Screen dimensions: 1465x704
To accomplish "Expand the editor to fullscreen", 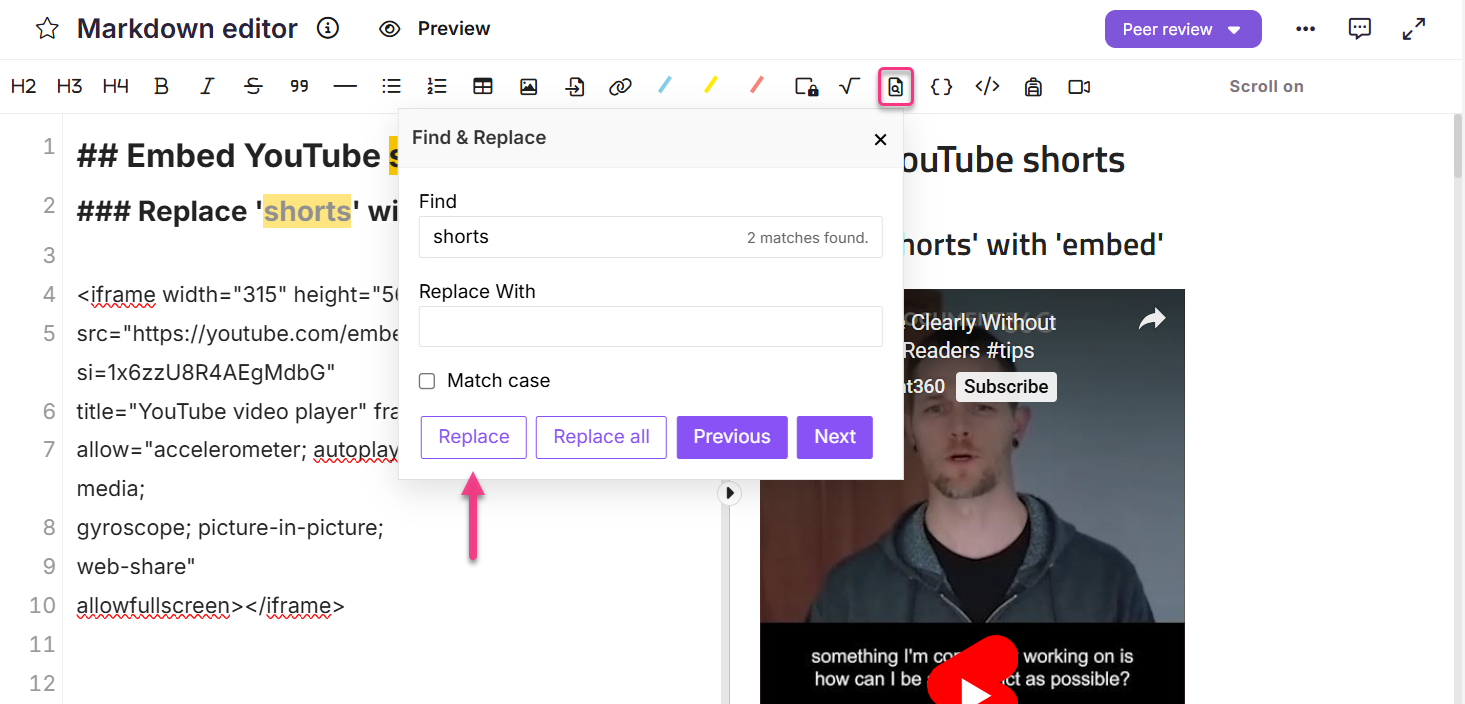I will click(x=1413, y=29).
